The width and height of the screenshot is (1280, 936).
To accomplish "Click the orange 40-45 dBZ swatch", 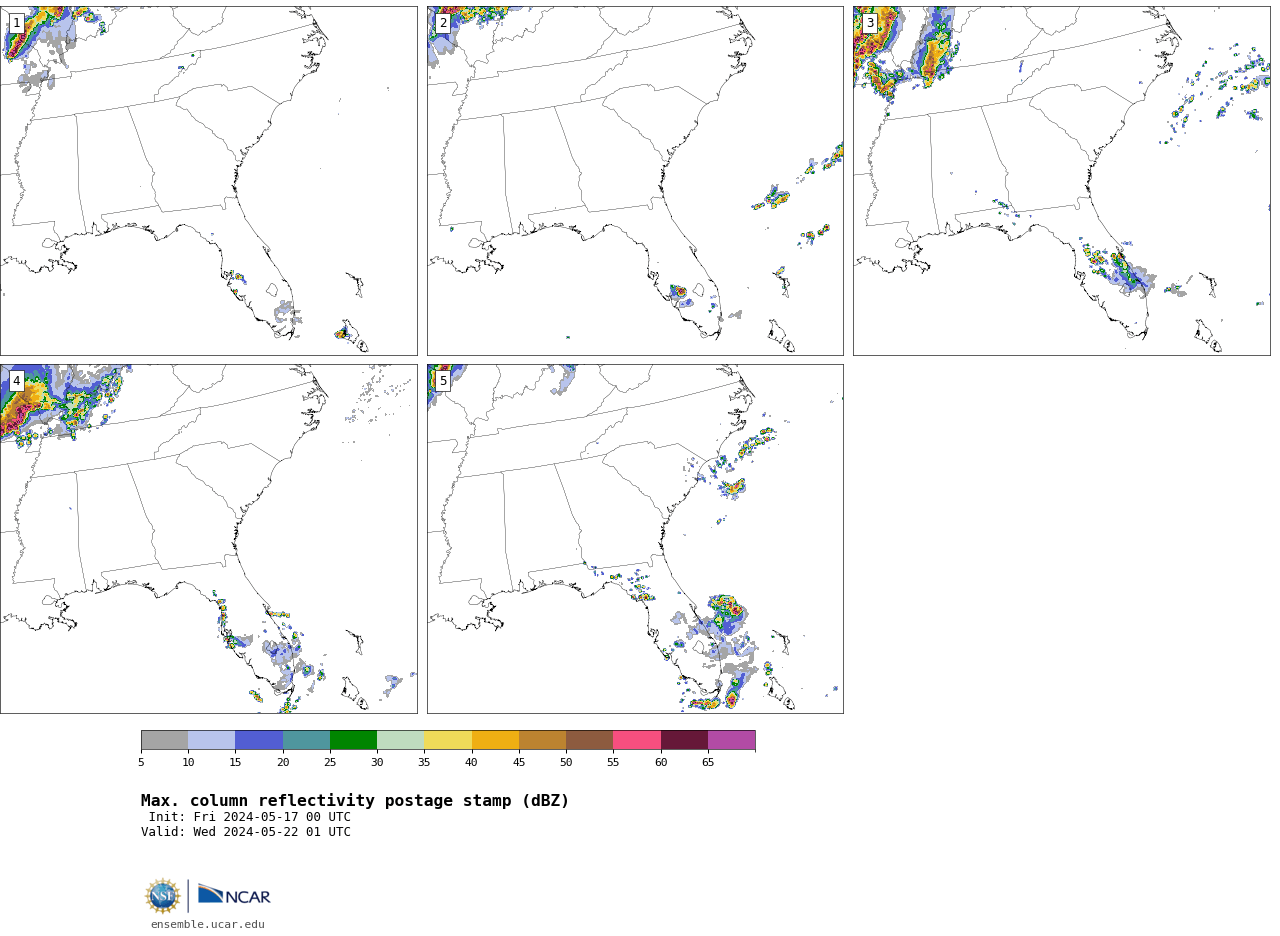I will click(x=495, y=740).
